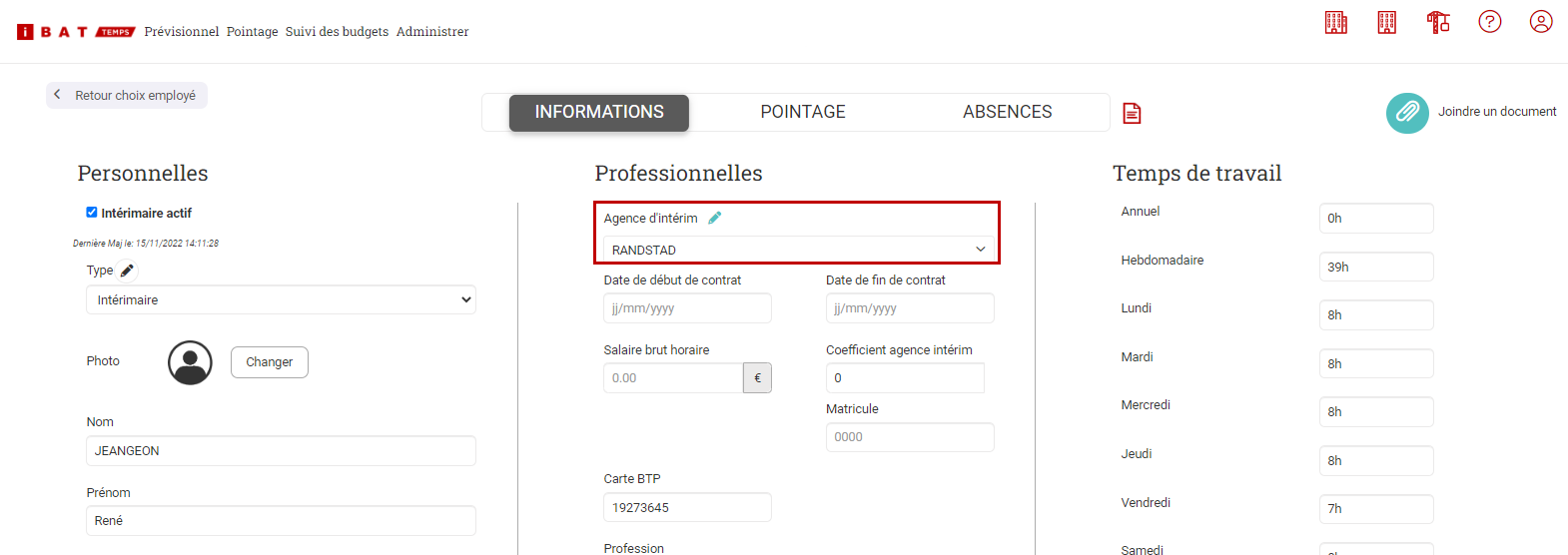Open the help question mark icon
Image resolution: width=1568 pixels, height=555 pixels.
tap(1489, 22)
